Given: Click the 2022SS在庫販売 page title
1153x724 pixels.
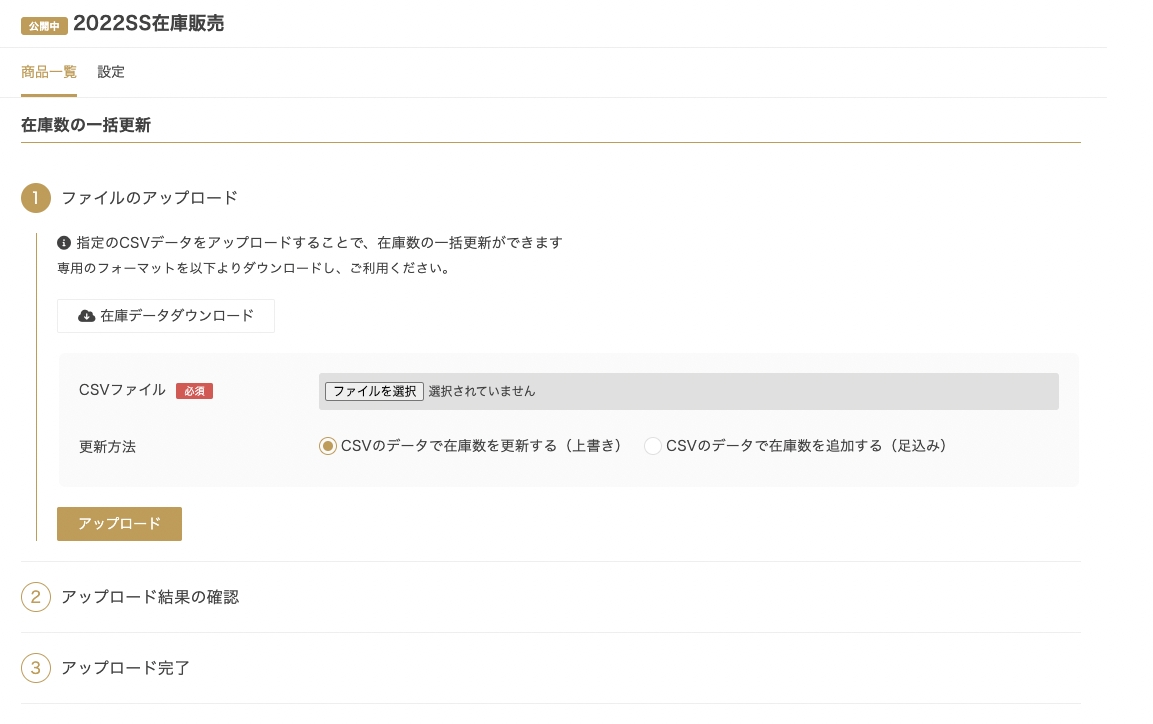Looking at the screenshot, I should 148,24.
